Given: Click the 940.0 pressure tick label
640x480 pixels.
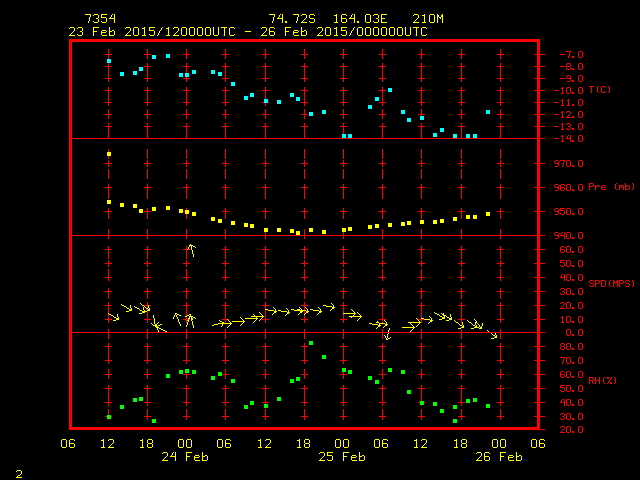Looking at the screenshot, I should tap(566, 236).
